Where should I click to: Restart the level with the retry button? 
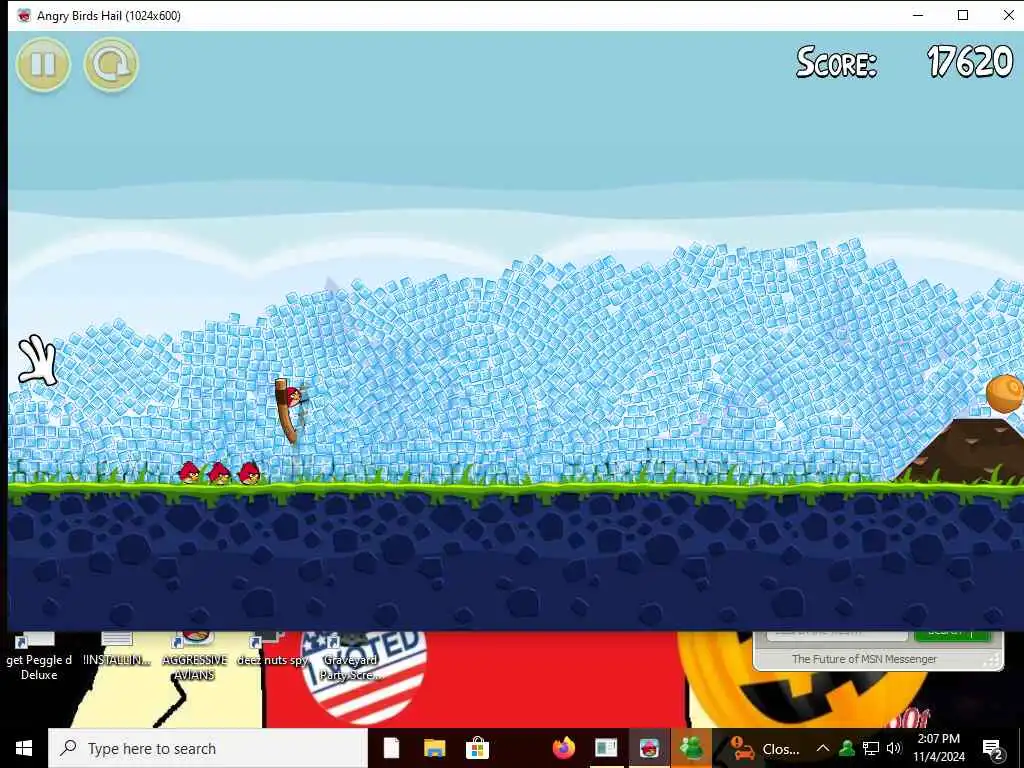coord(111,64)
